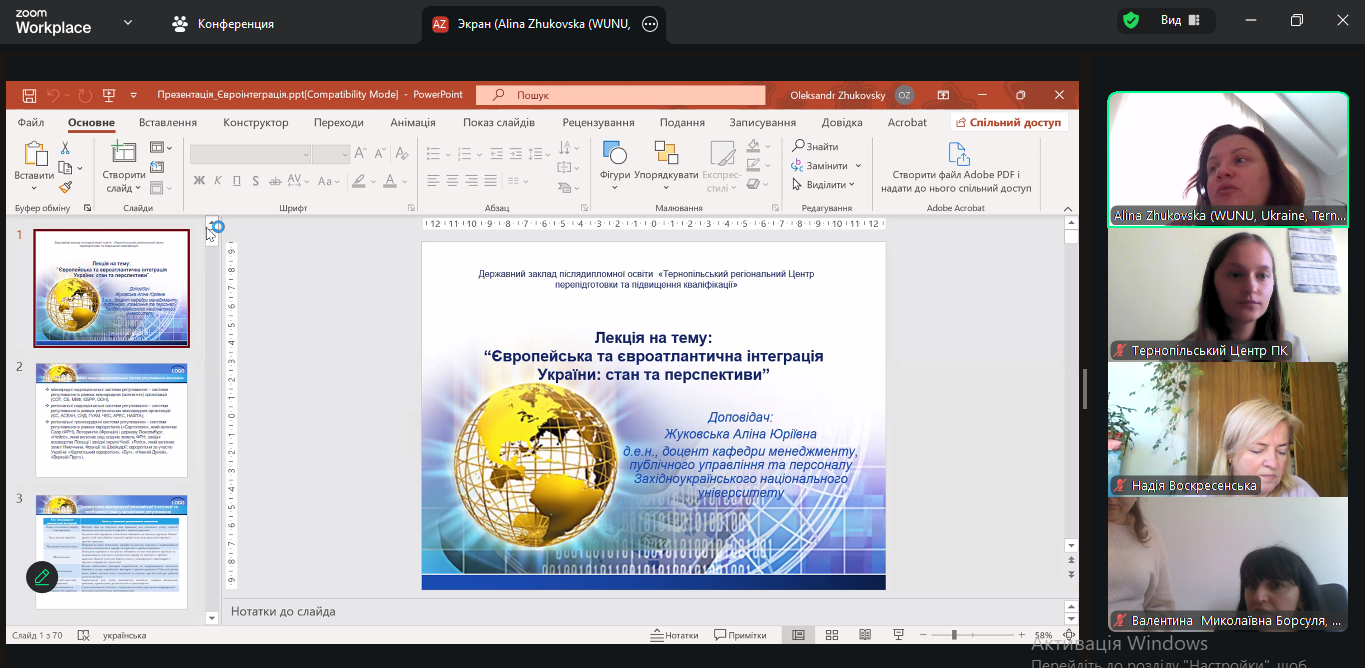The width and height of the screenshot is (1365, 668).
Task: Open the Вставлення ribbon tab
Action: (x=167, y=123)
